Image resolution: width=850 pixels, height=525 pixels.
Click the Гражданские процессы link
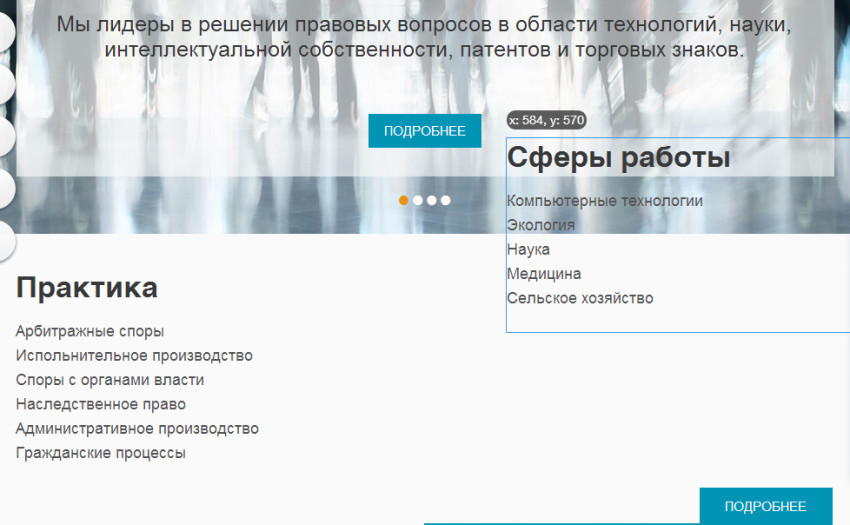coord(101,453)
